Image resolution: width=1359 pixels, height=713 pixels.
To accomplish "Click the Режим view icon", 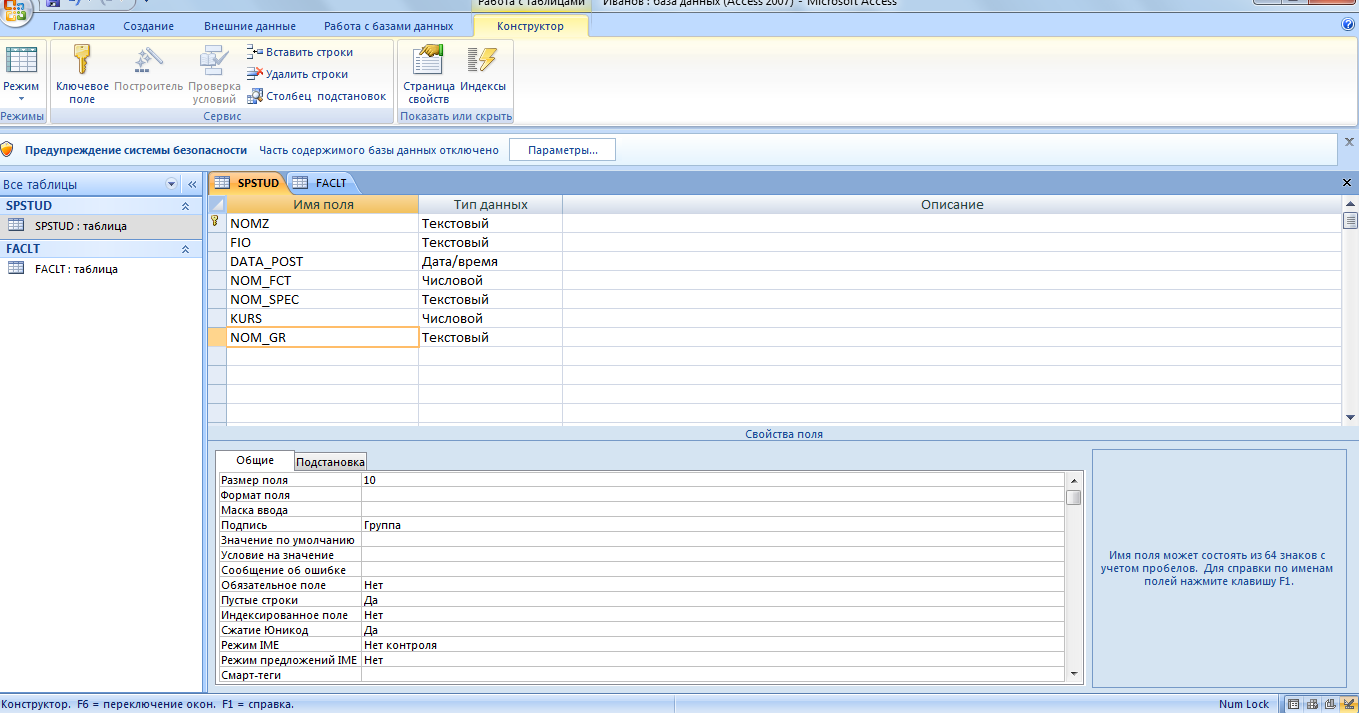I will coord(21,61).
